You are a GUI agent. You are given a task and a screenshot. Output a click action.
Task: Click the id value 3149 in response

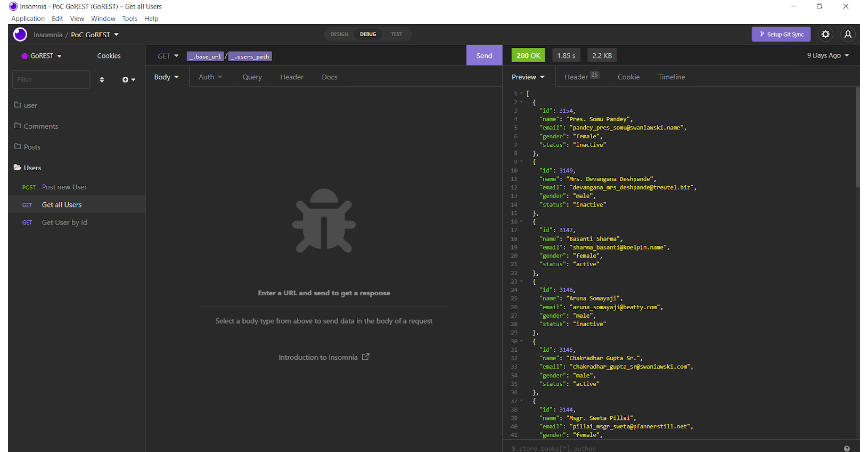pos(566,170)
